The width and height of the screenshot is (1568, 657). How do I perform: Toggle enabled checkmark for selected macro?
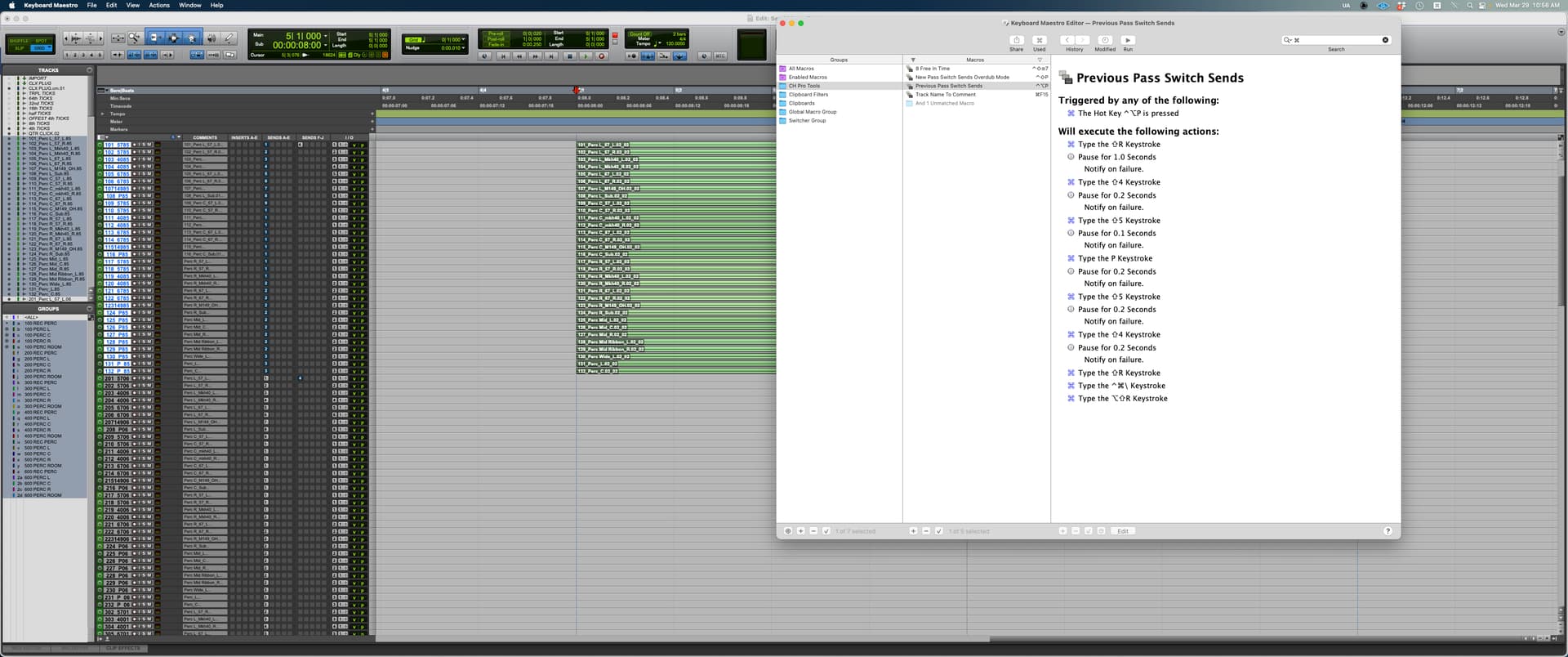[939, 531]
